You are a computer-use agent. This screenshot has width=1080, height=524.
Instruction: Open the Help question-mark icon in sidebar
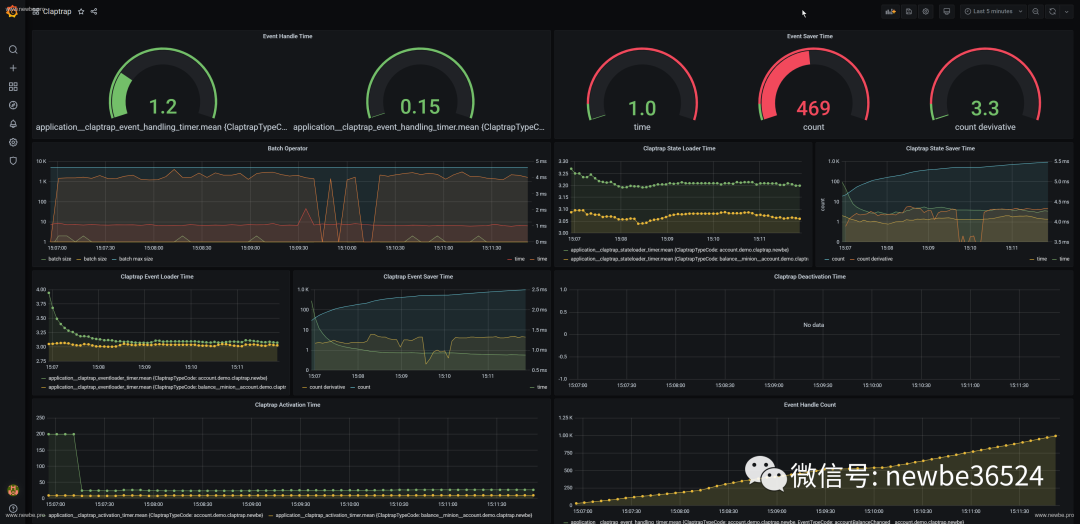point(13,509)
